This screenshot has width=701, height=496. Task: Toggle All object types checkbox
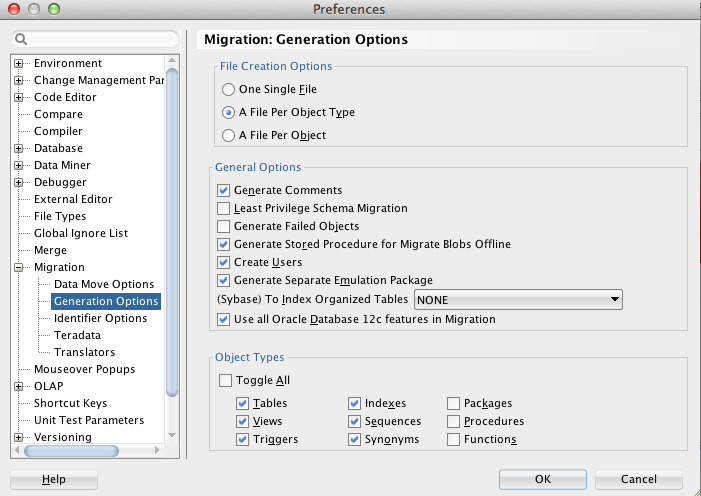point(224,380)
